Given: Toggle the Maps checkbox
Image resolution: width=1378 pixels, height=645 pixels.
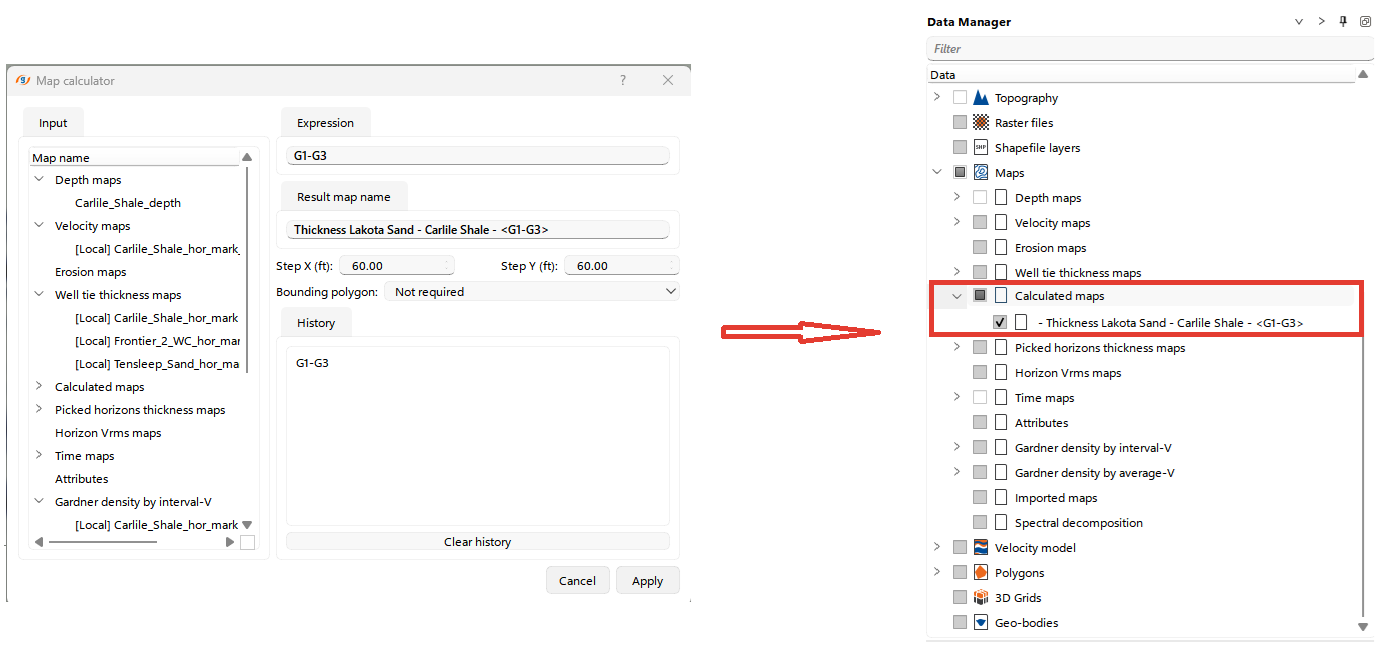Looking at the screenshot, I should click(x=960, y=173).
